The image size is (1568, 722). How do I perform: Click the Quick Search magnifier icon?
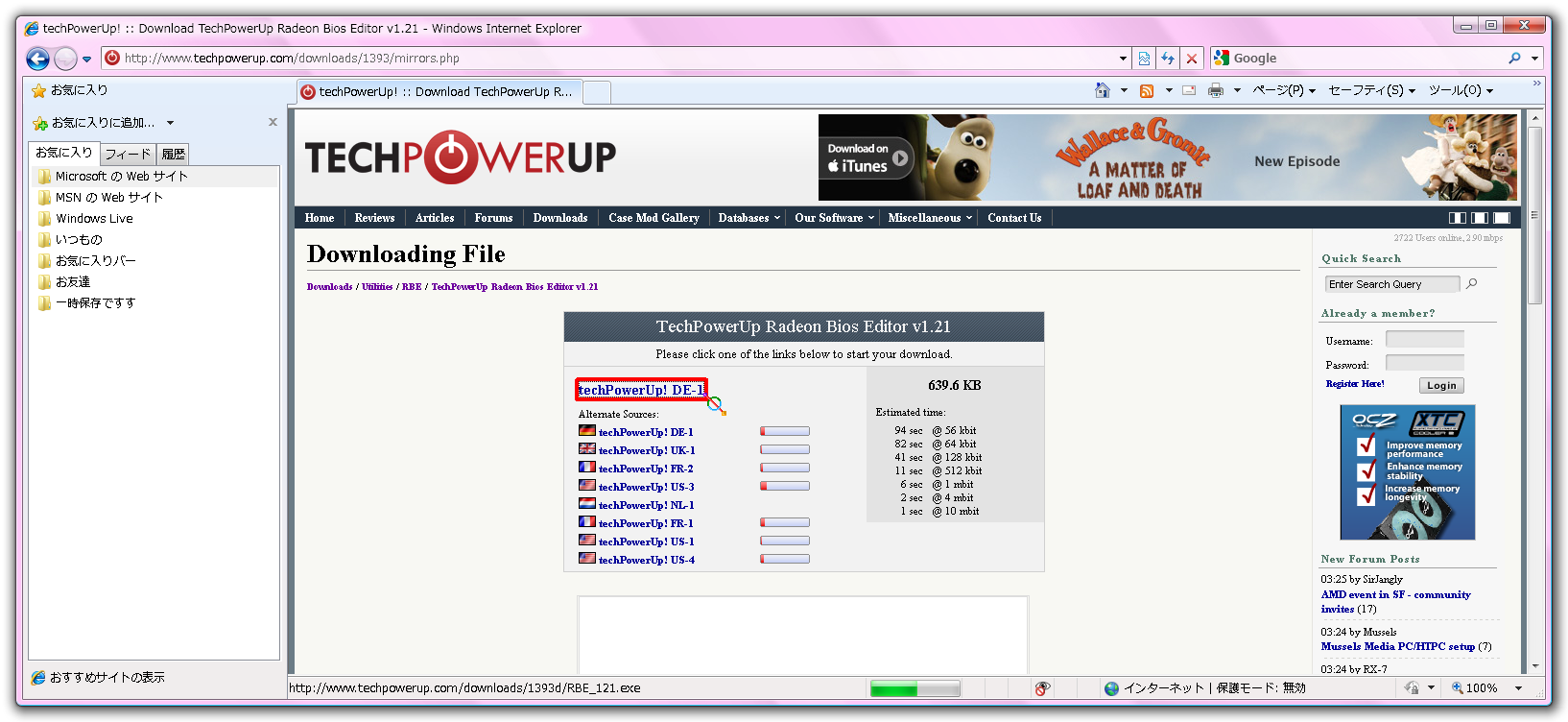[x=1472, y=284]
